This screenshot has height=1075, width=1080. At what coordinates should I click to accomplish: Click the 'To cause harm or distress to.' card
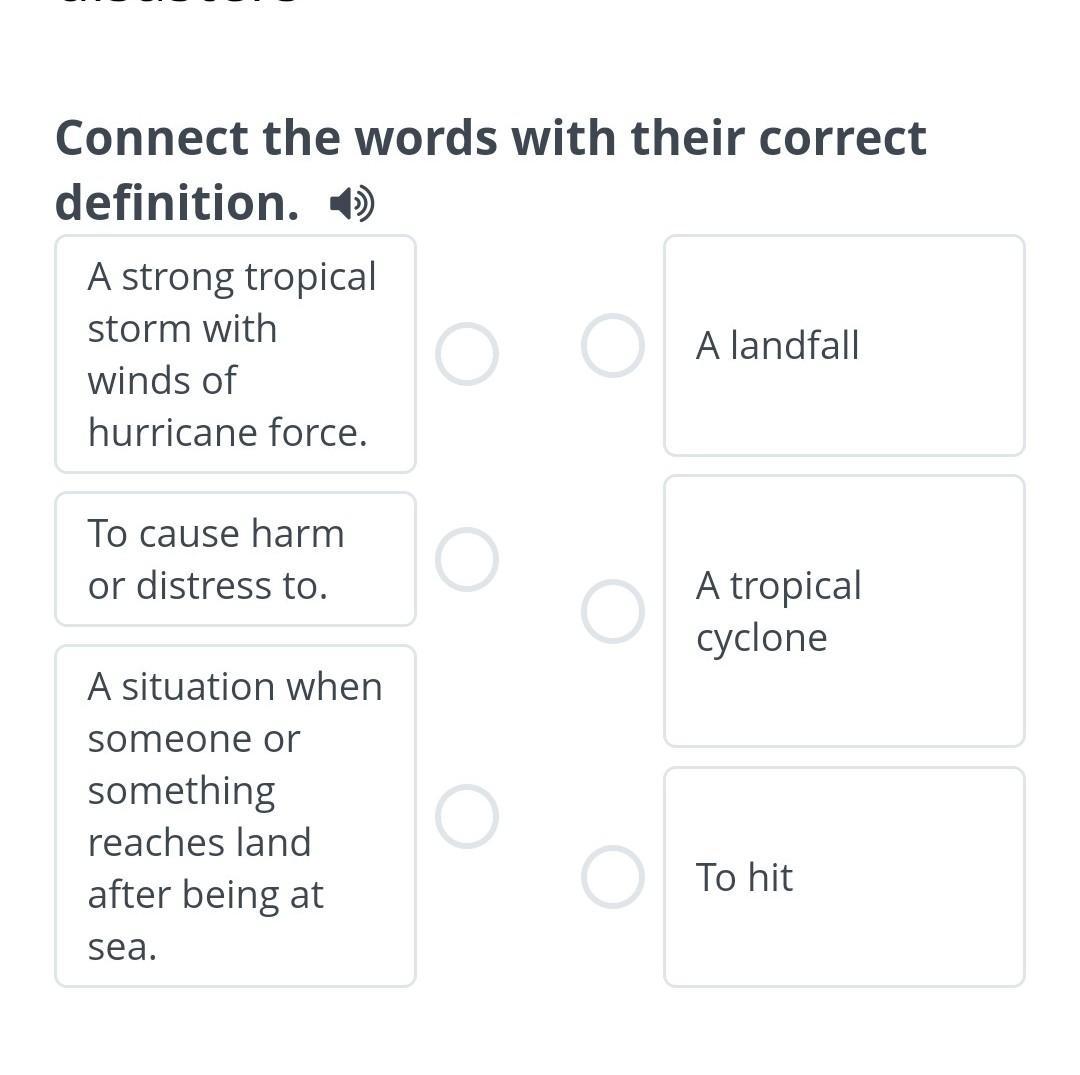coord(235,559)
